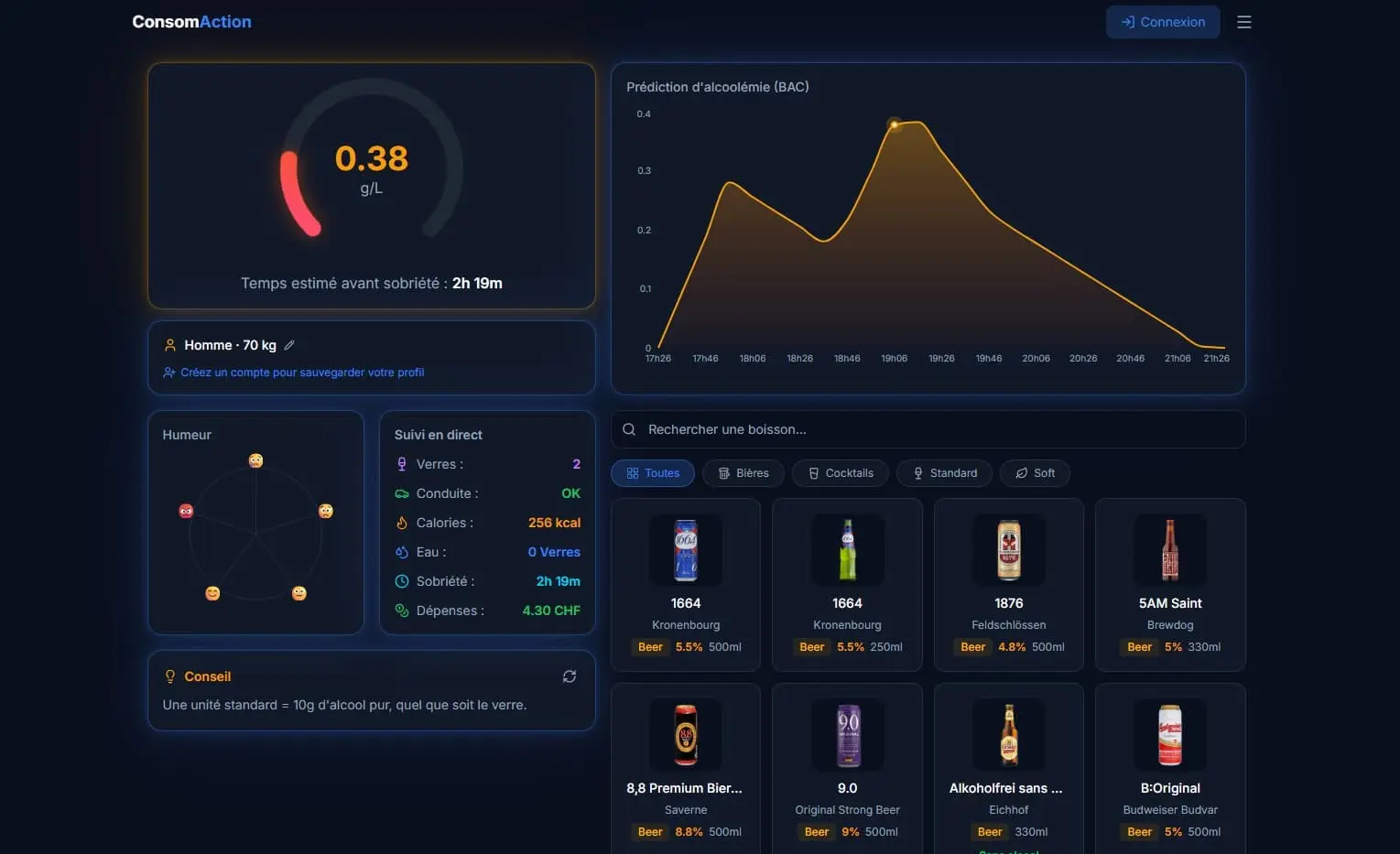This screenshot has width=1400, height=854.
Task: Enable the Soft drinks filter
Action: (1035, 472)
